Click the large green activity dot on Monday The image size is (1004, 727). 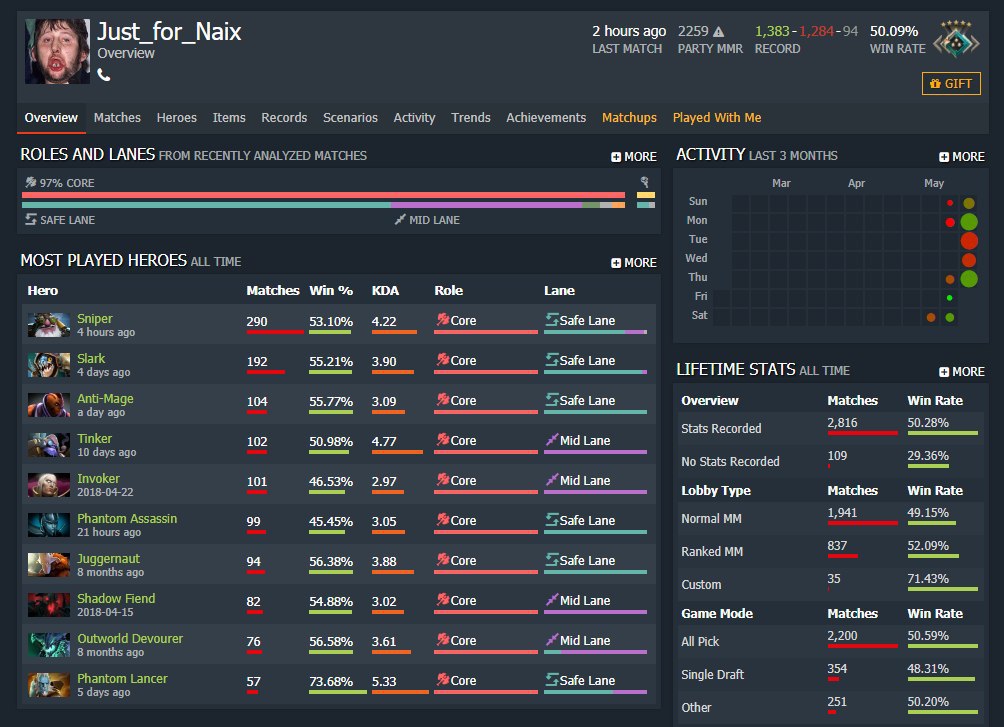point(969,222)
